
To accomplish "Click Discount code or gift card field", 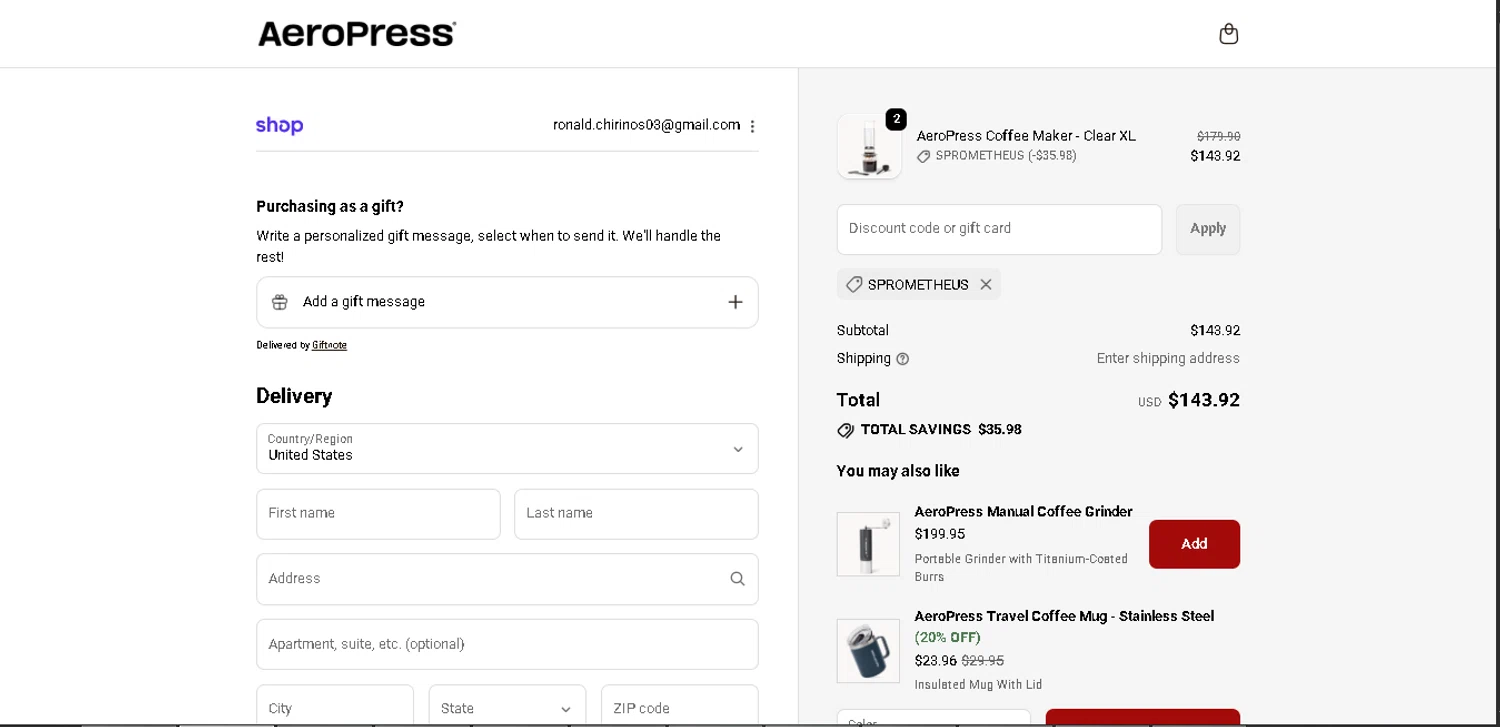I will (x=999, y=229).
